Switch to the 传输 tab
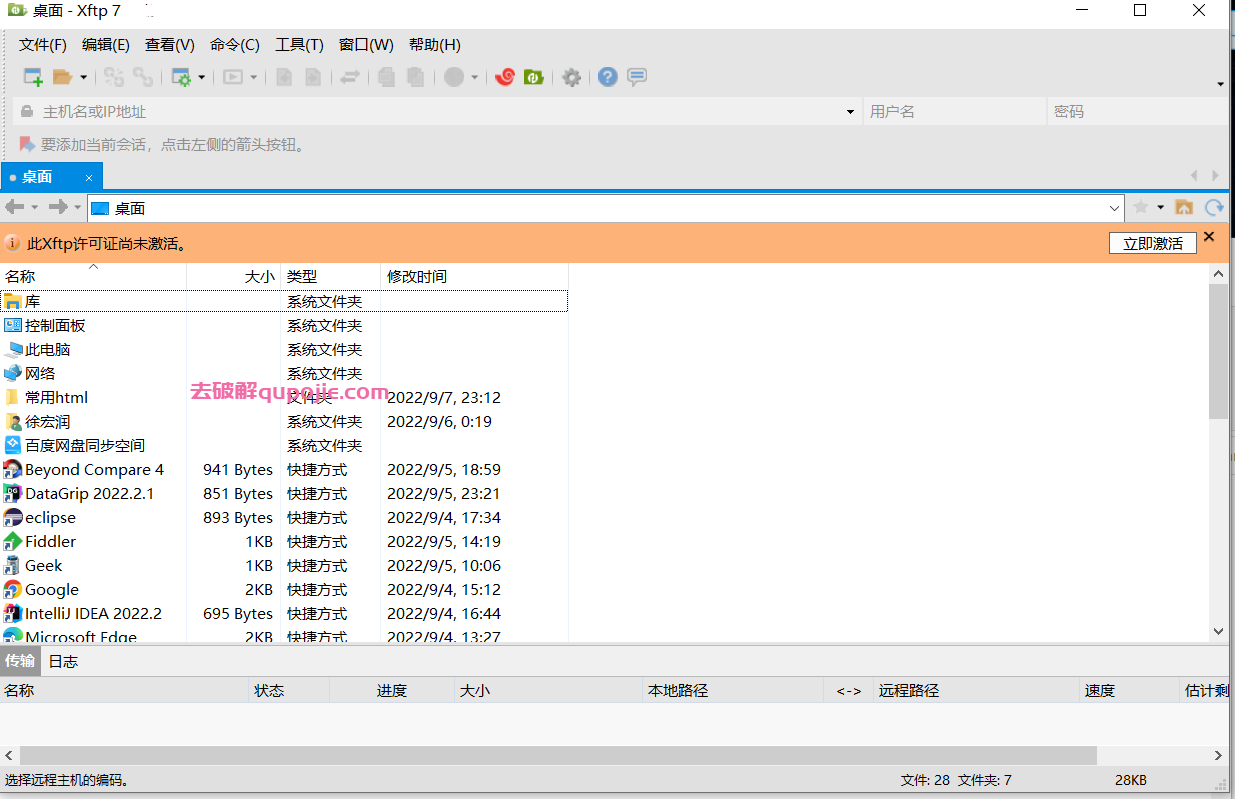Screen dimensions: 1235x799 coord(20,661)
